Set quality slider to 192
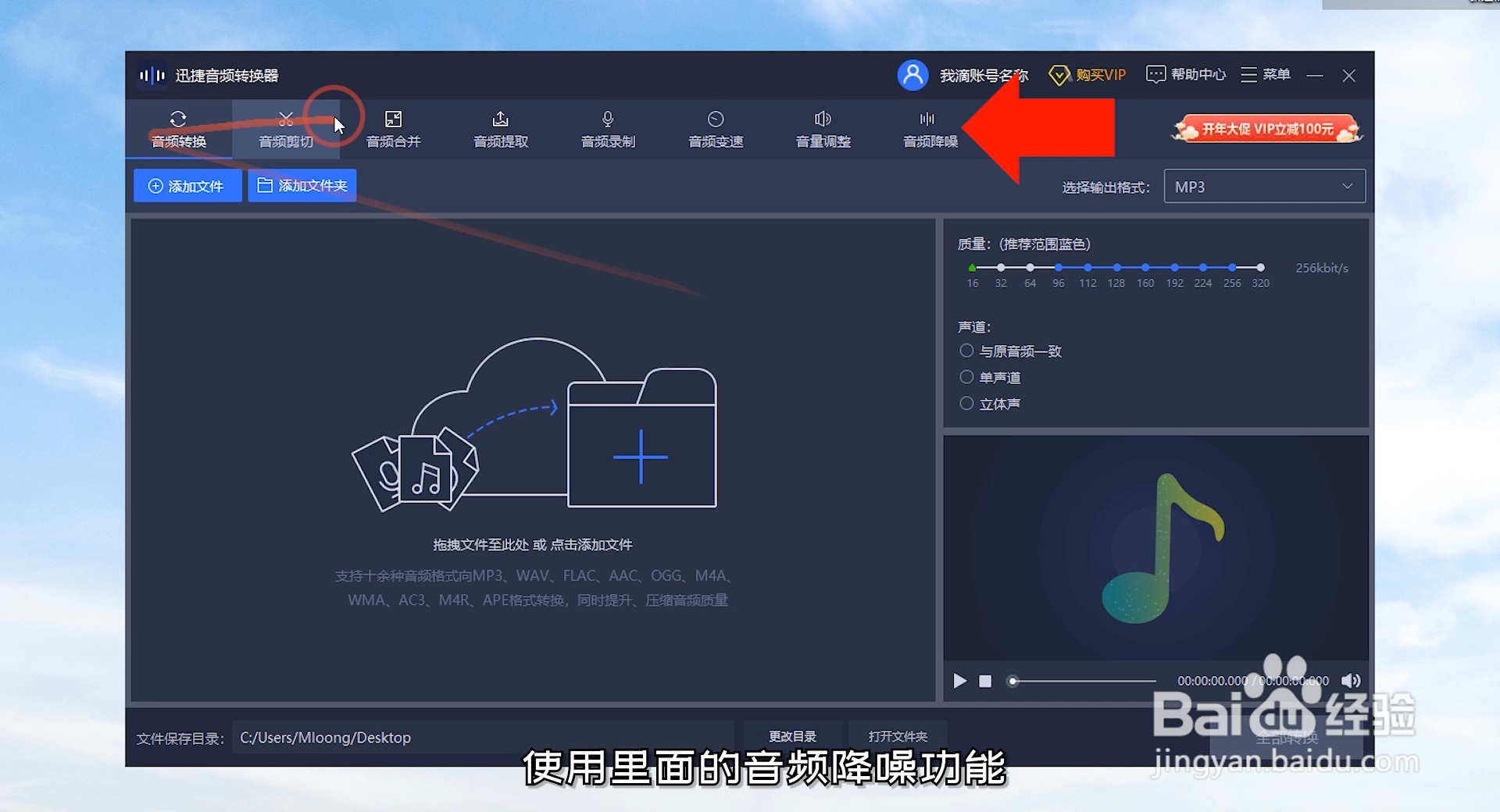This screenshot has width=1500, height=812. click(1174, 268)
